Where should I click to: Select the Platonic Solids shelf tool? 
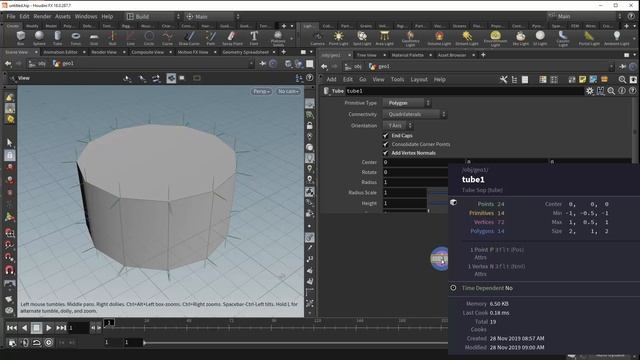(x=278, y=38)
